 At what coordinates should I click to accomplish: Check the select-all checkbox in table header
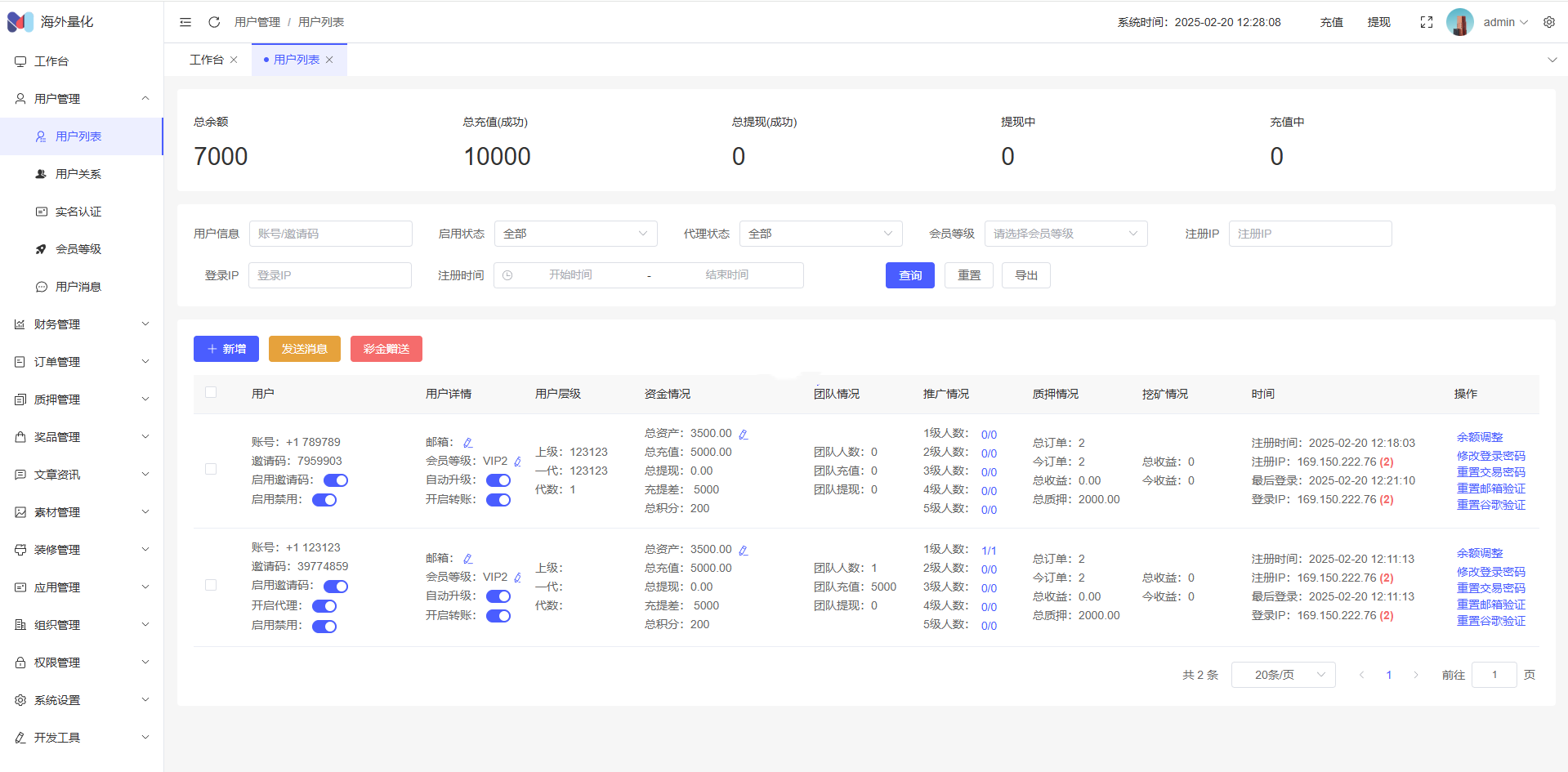211,393
